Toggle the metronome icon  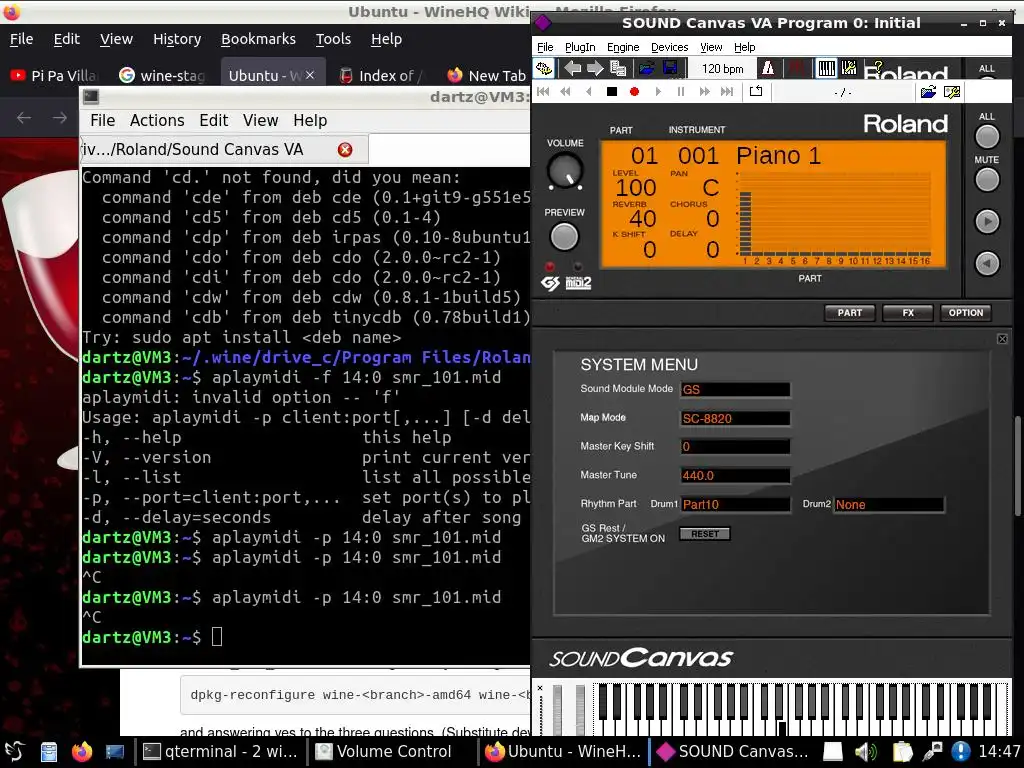(x=769, y=68)
